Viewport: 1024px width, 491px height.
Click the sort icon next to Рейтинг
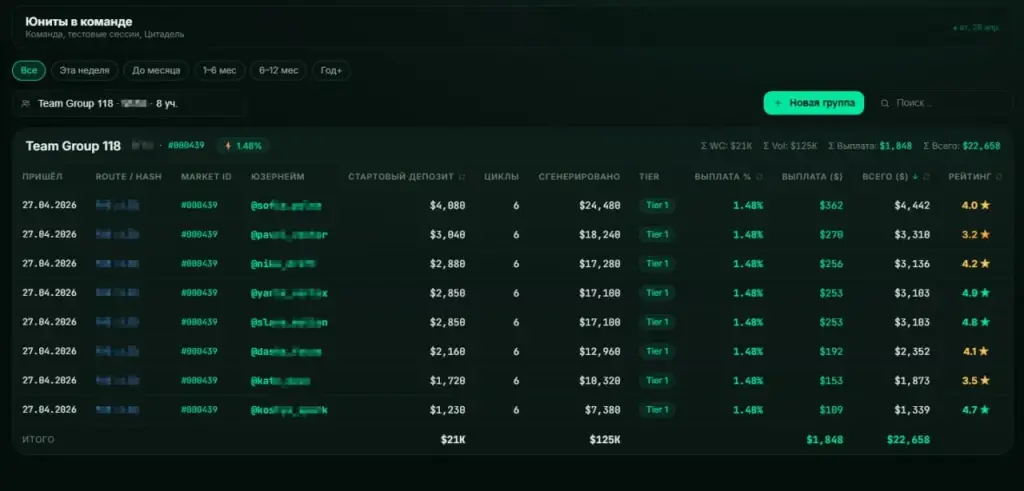click(x=999, y=177)
